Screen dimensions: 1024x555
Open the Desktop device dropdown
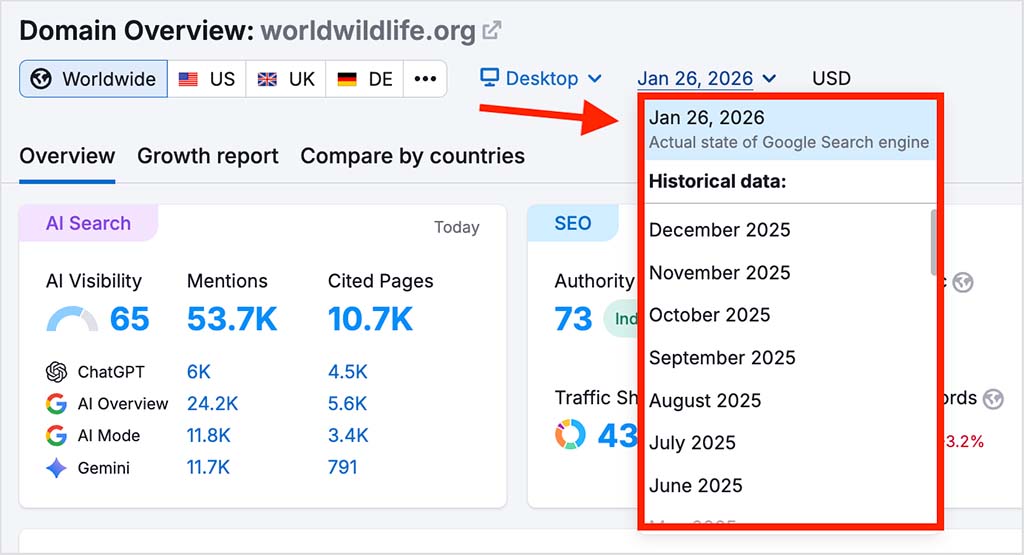click(541, 78)
